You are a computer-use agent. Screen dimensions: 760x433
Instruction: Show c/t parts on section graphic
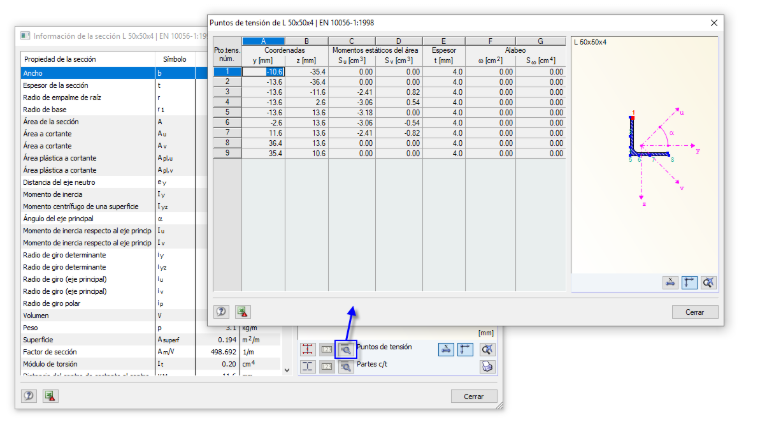pos(307,367)
